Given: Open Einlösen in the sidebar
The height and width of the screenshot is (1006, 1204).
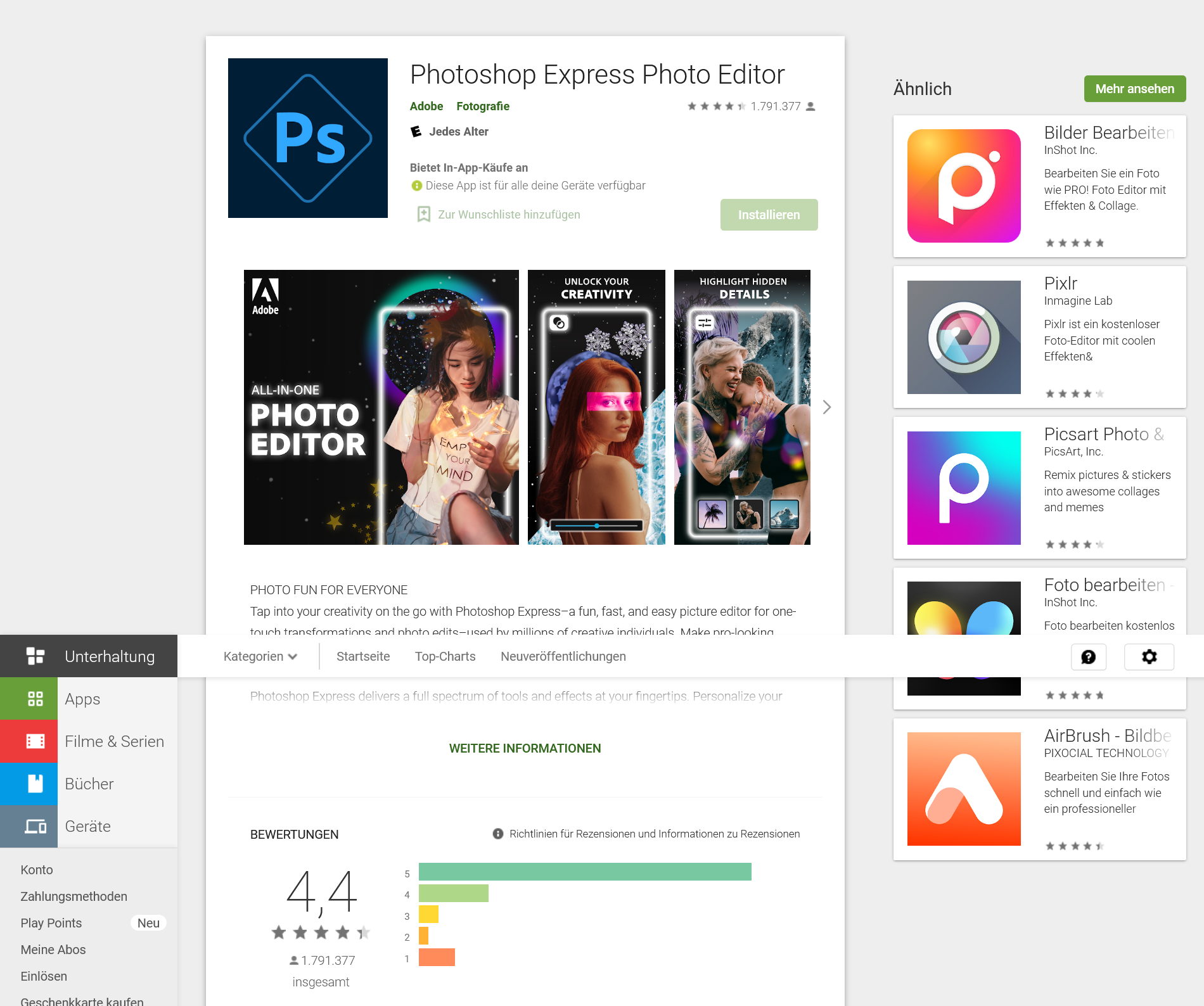Looking at the screenshot, I should click(x=44, y=976).
